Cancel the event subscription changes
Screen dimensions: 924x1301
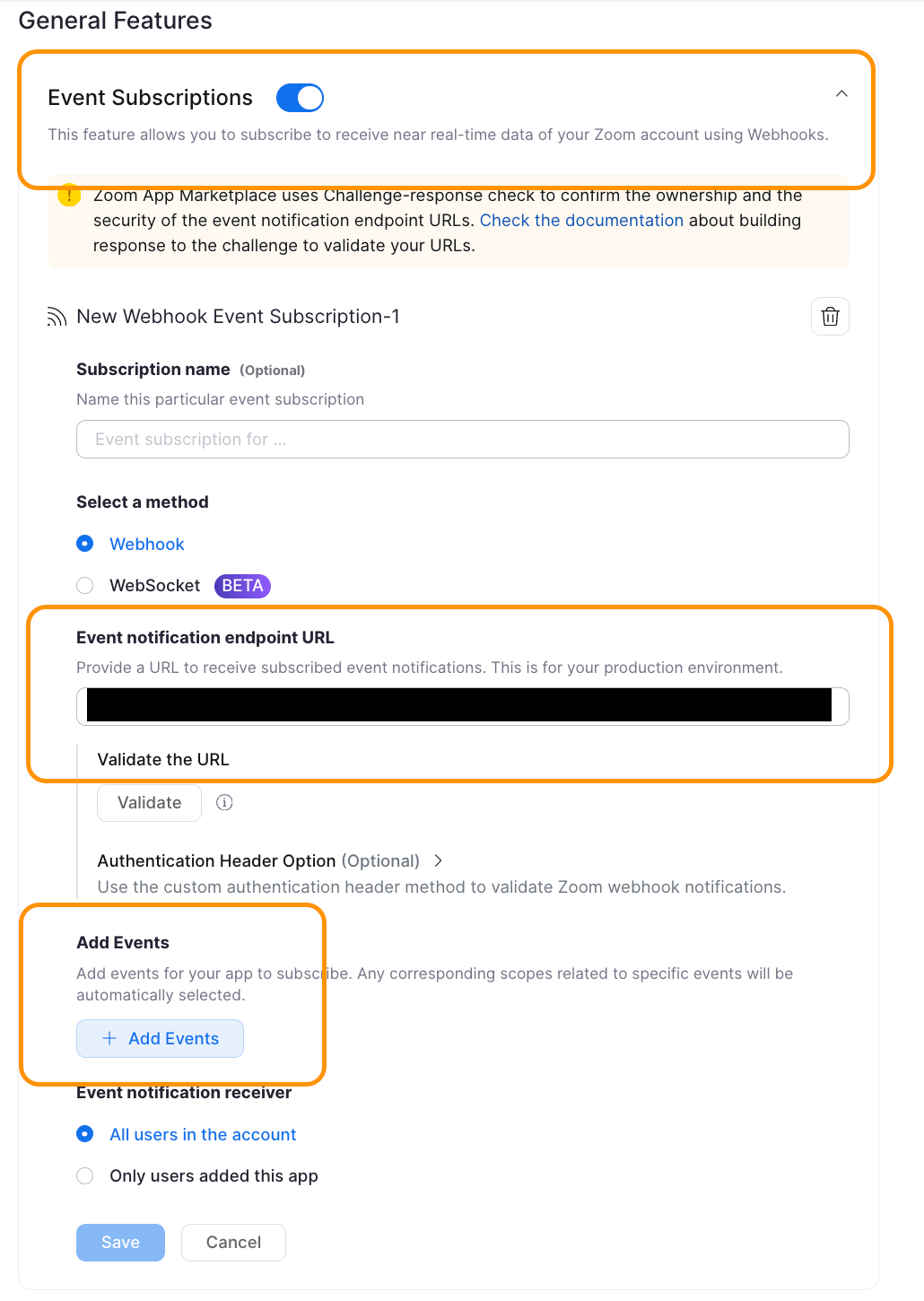[233, 1243]
